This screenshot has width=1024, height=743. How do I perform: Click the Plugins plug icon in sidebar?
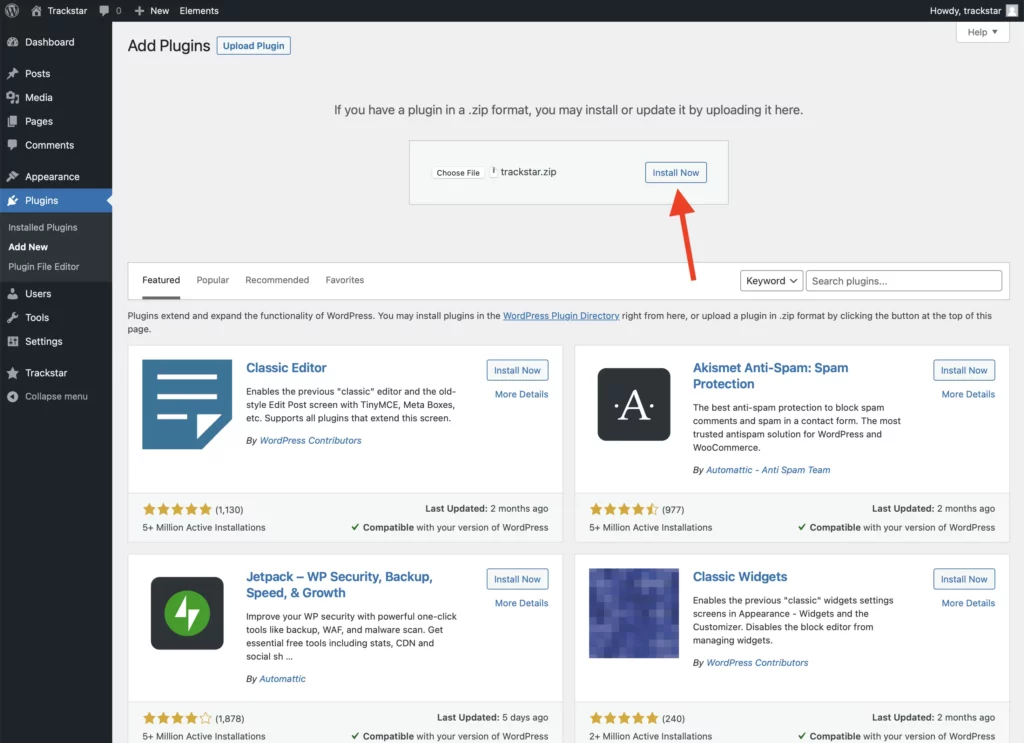pos(12,200)
